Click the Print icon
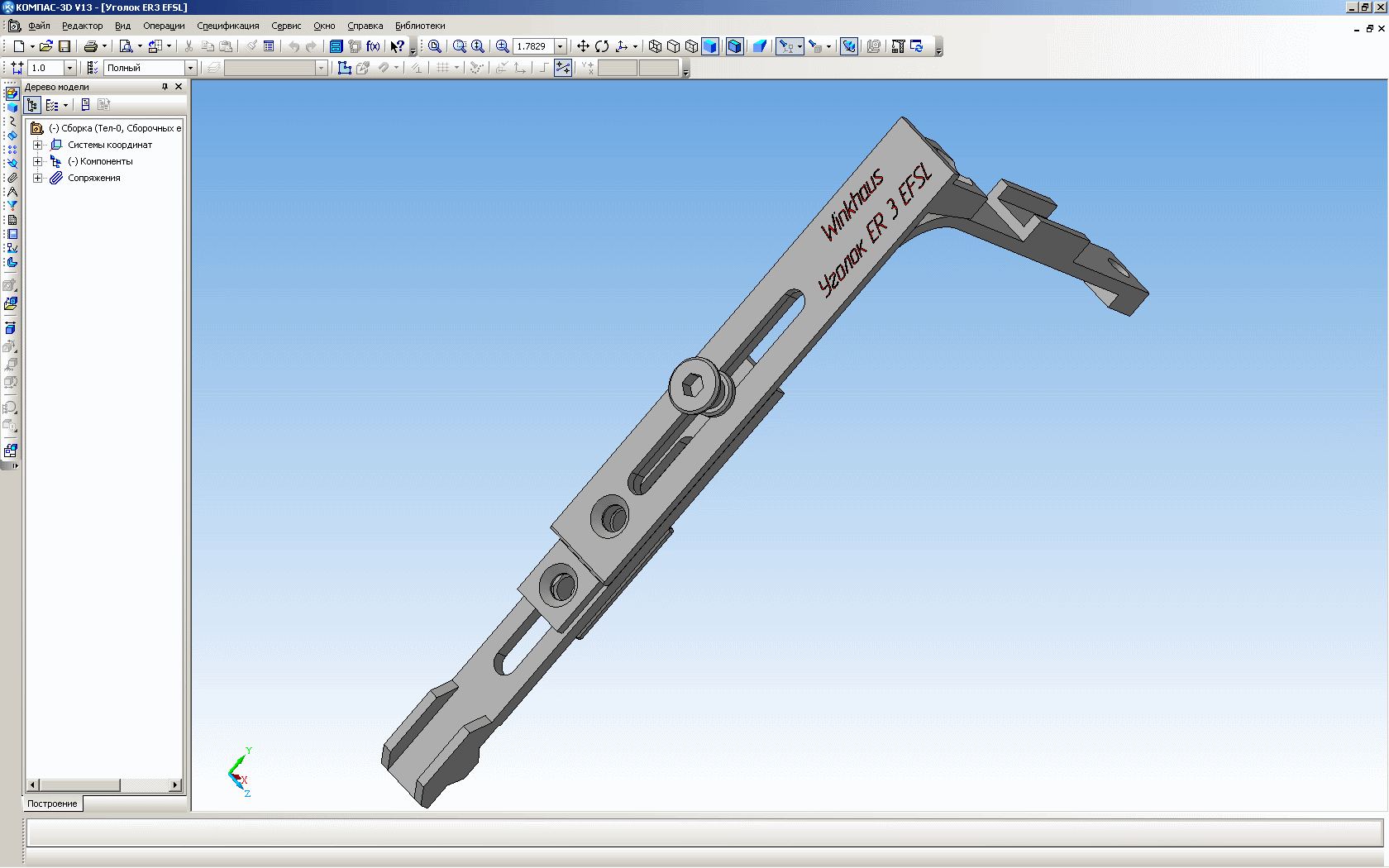 [x=91, y=46]
